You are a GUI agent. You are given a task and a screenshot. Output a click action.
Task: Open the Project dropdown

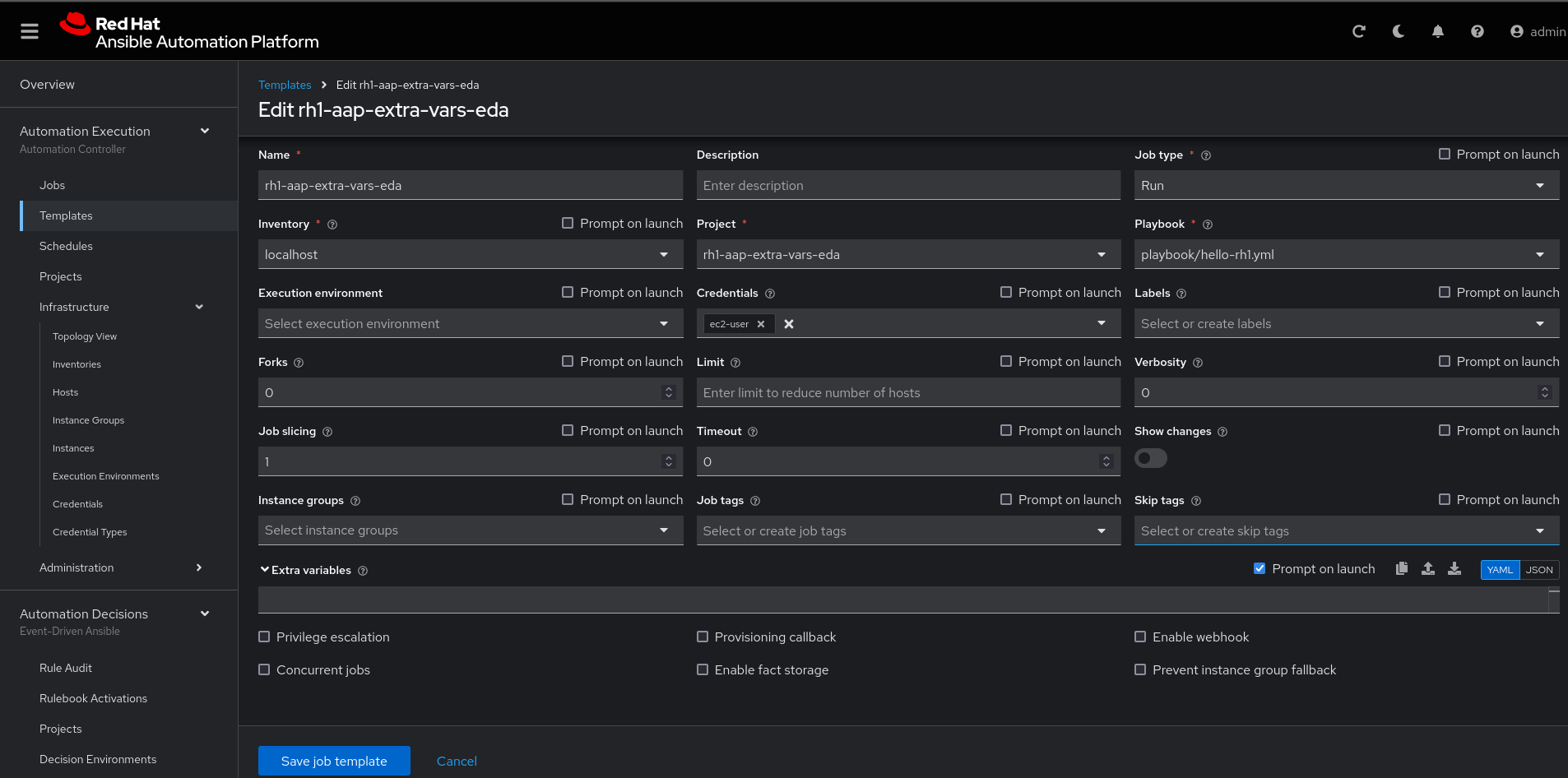coord(908,254)
